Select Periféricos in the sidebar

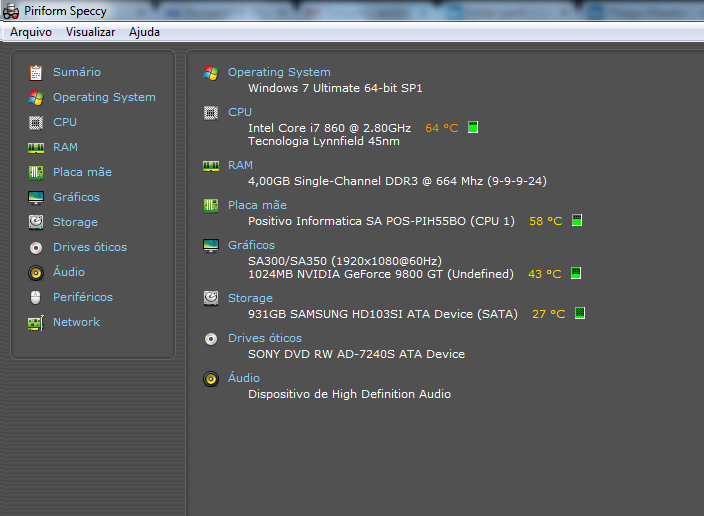[83, 297]
